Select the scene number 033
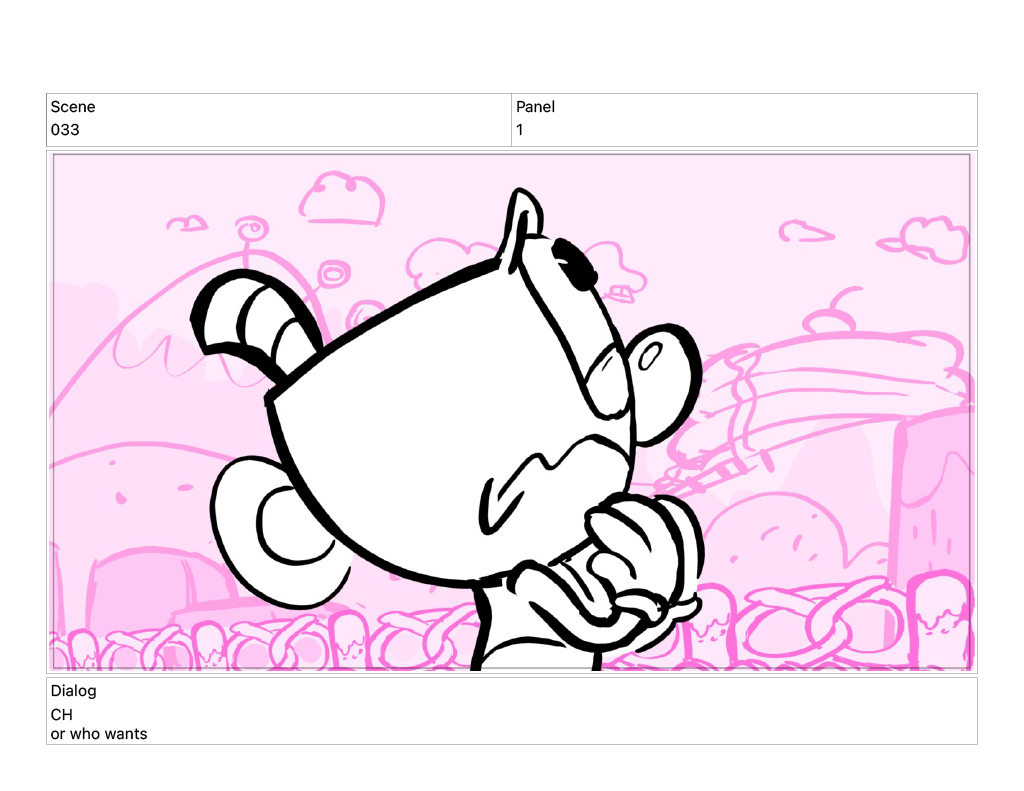 pyautogui.click(x=65, y=130)
